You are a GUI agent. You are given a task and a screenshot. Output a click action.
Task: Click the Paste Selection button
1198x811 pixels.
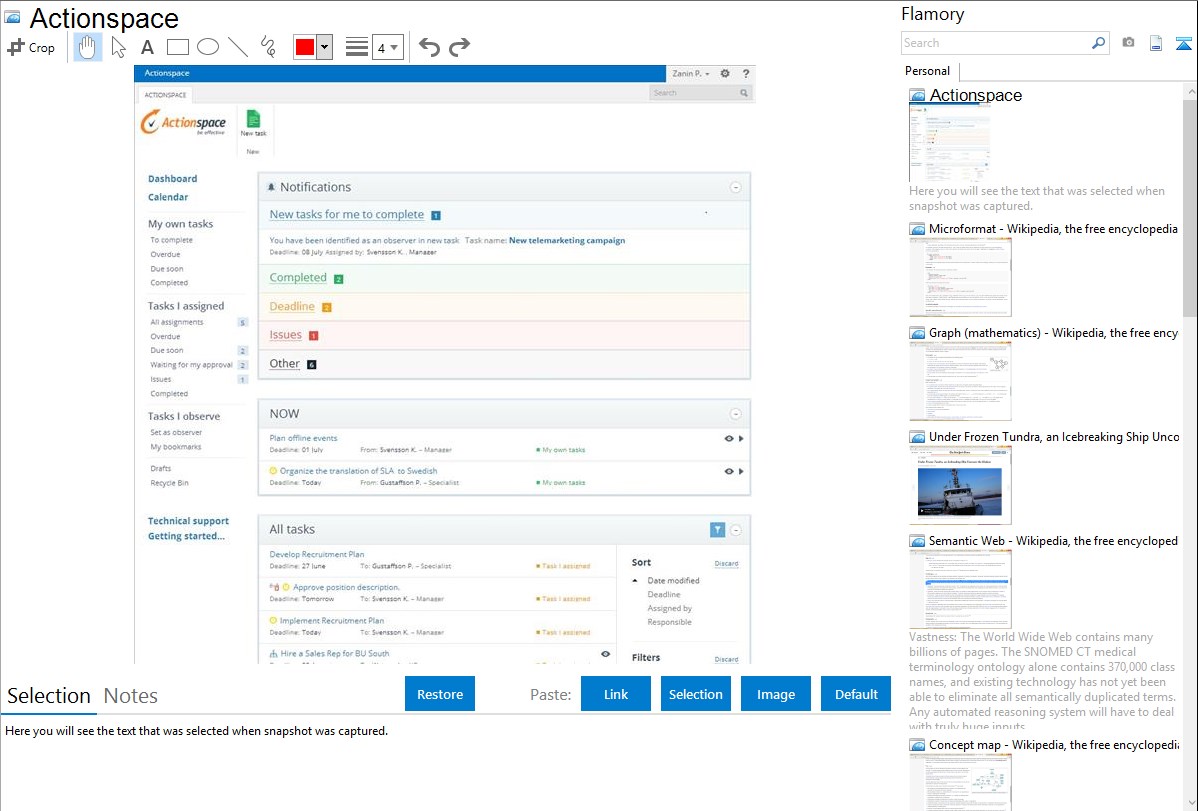coord(695,694)
